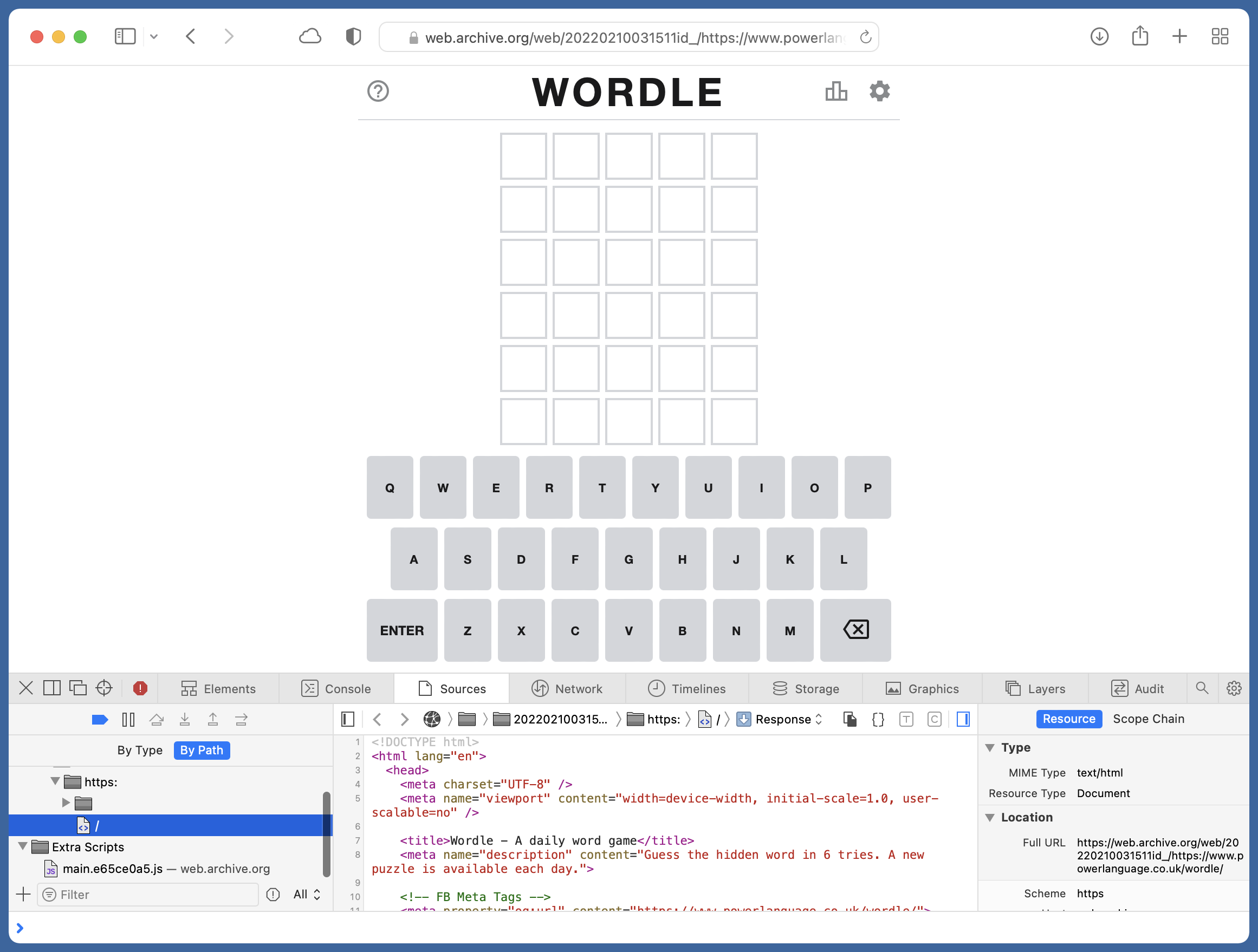Pause script execution
The height and width of the screenshot is (952, 1258).
(x=128, y=720)
